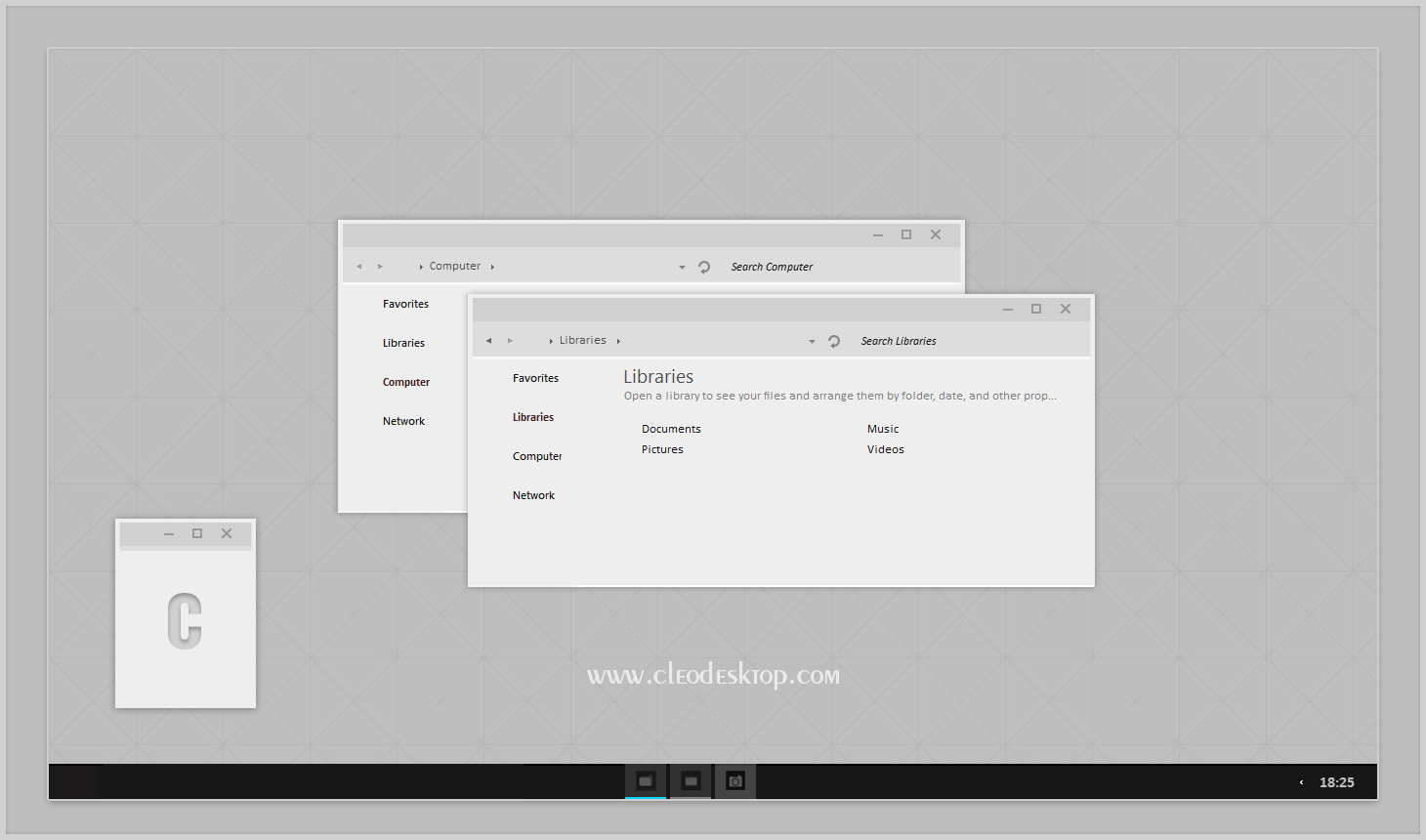The width and height of the screenshot is (1426, 840).
Task: Select Libraries in Computer window sidebar
Action: [x=403, y=343]
